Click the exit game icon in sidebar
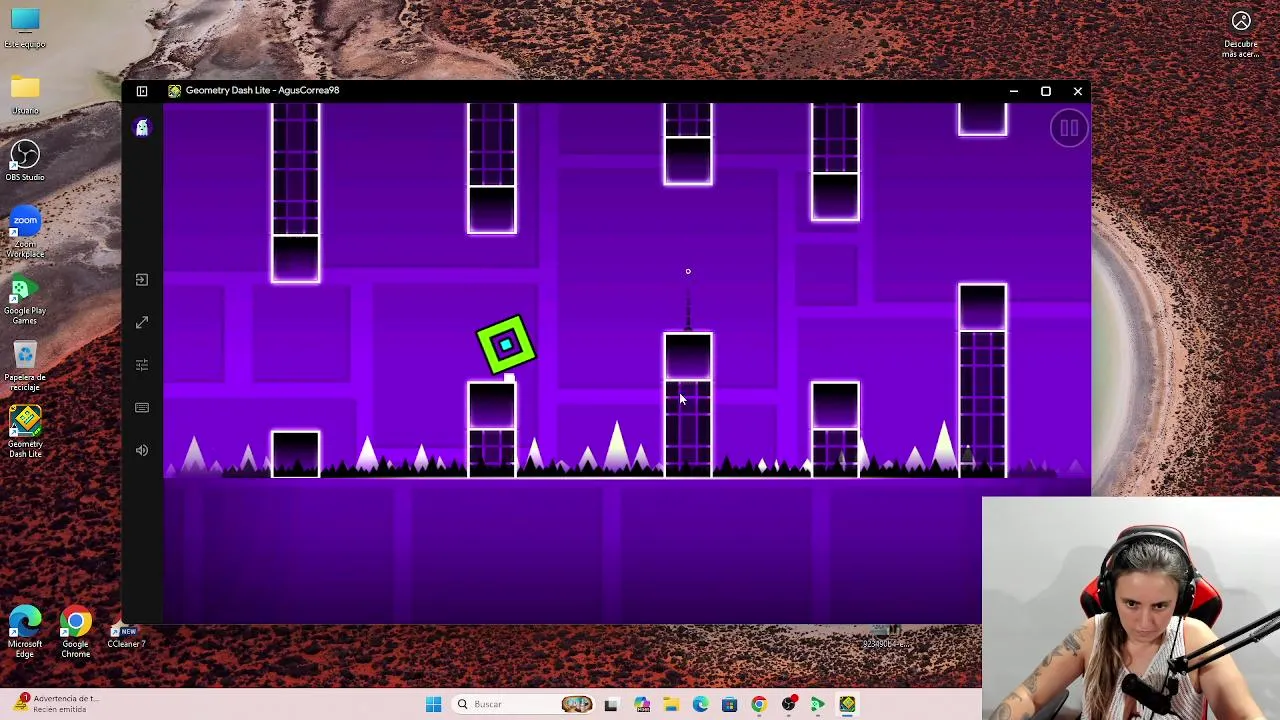The width and height of the screenshot is (1280, 720). point(142,280)
